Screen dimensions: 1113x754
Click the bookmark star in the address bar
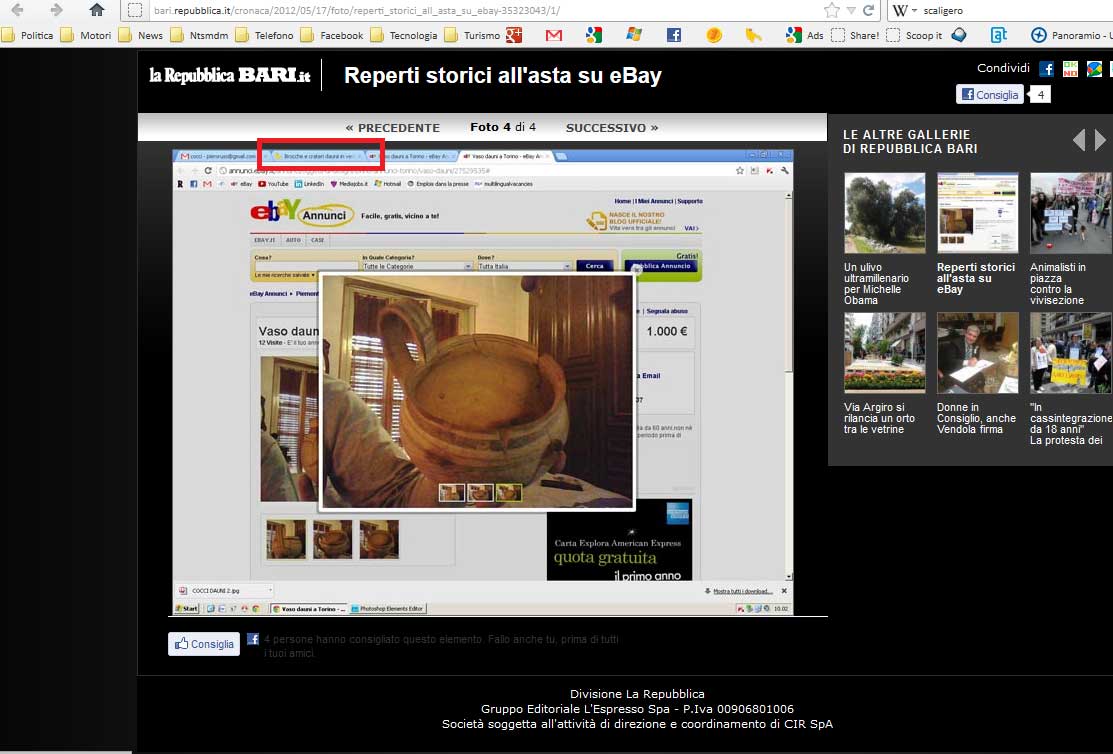(x=831, y=10)
